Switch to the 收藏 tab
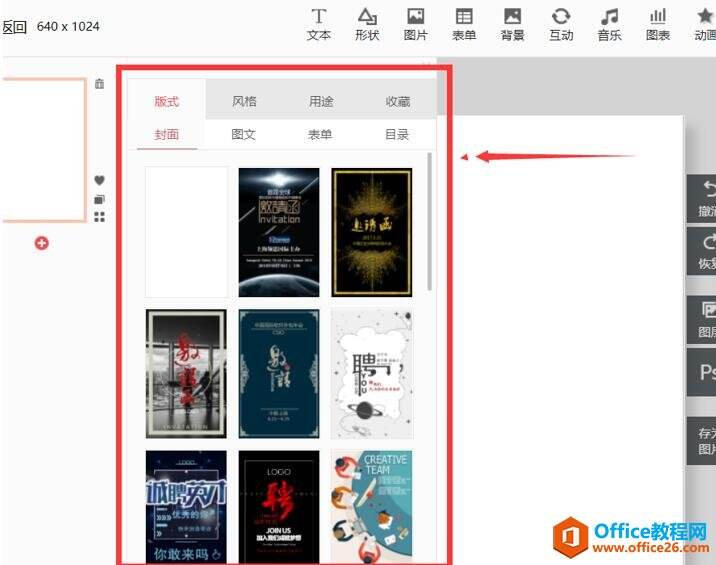 tap(398, 101)
